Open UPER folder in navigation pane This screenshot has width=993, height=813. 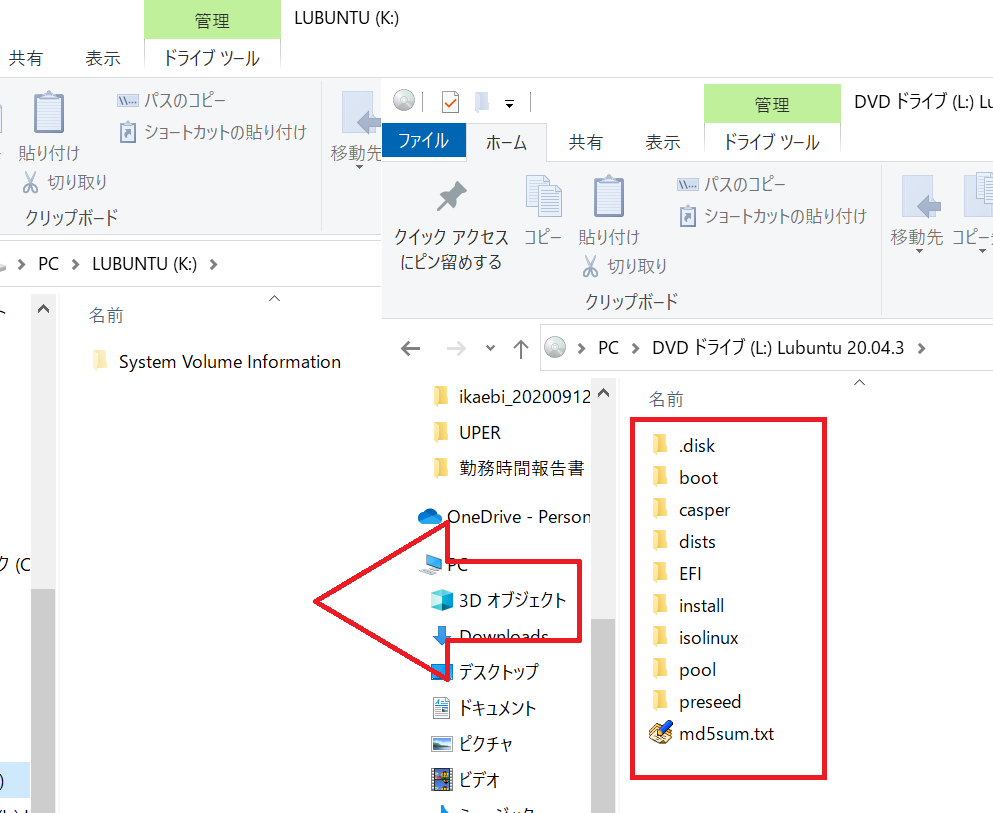tap(467, 432)
